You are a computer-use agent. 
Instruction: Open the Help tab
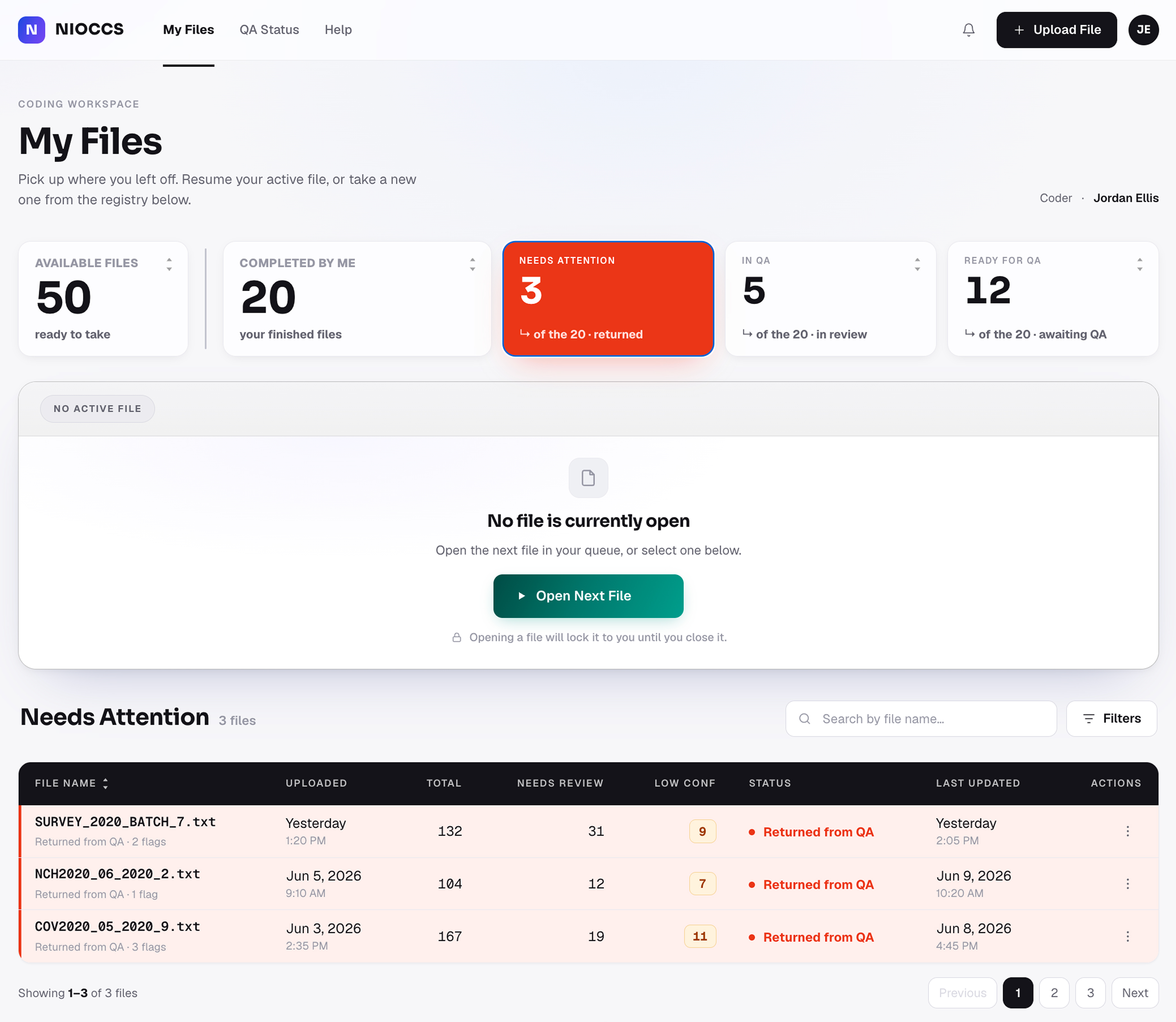pos(338,30)
